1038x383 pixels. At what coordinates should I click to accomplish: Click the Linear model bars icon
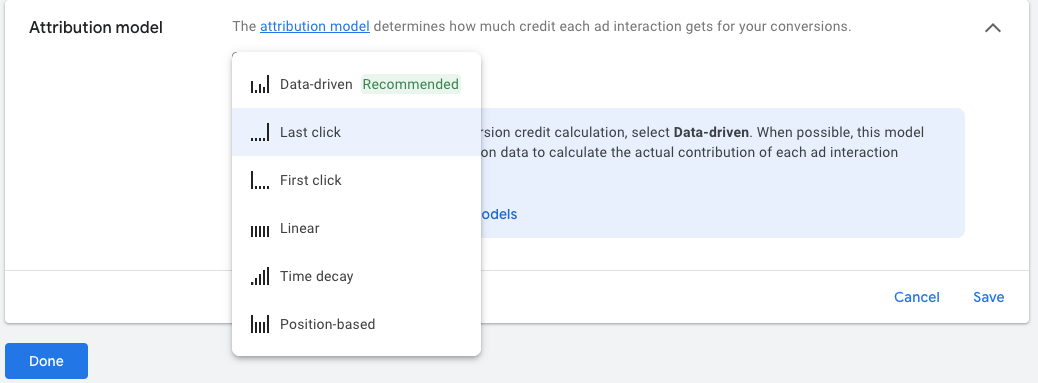(260, 228)
